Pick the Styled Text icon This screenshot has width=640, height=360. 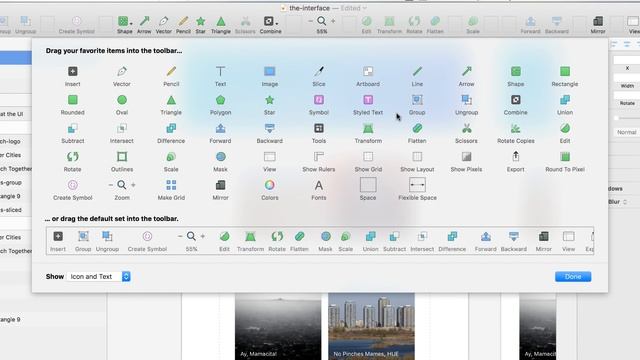pyautogui.click(x=368, y=100)
